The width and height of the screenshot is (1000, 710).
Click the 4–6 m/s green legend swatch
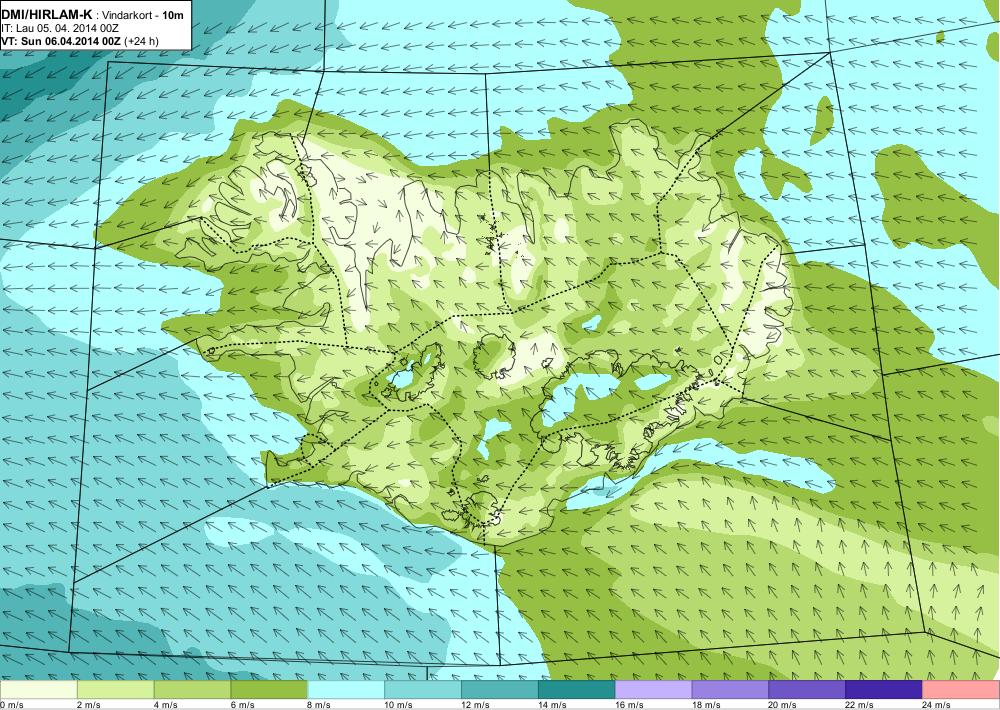click(x=193, y=690)
